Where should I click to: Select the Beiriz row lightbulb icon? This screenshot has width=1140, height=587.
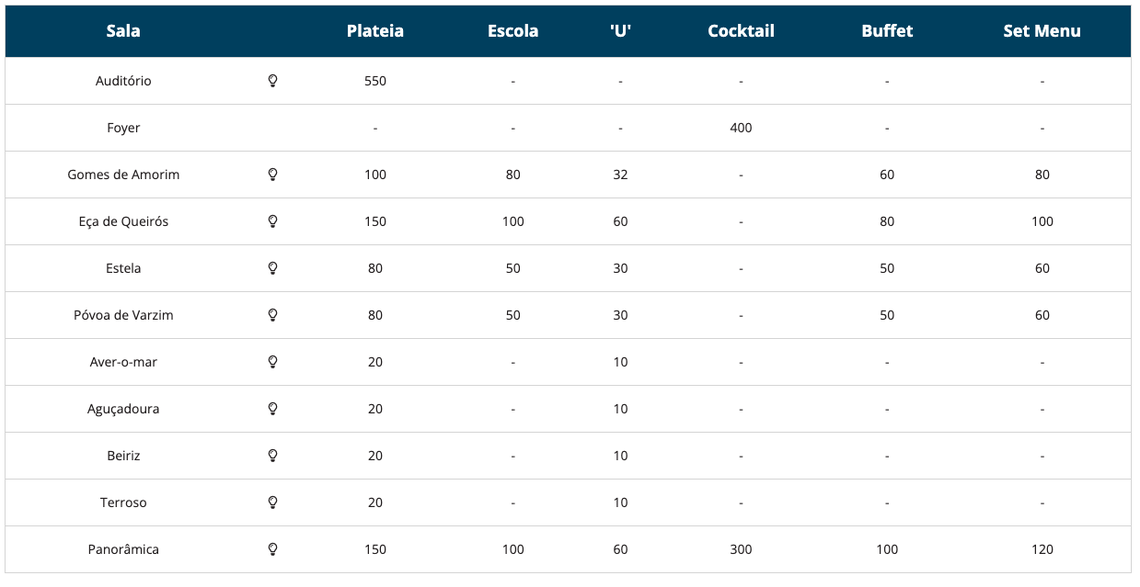(273, 455)
